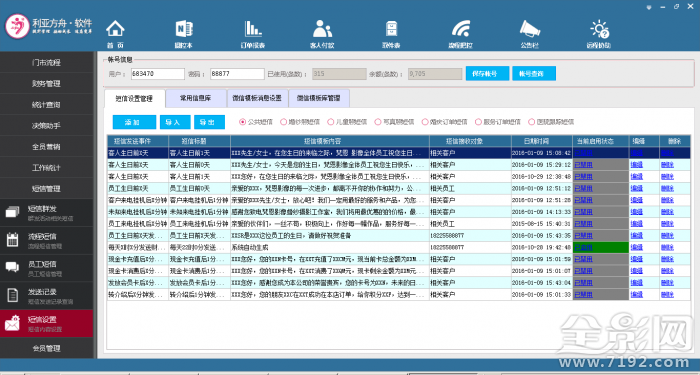Select the 婚庆订单短信 radio button
Viewport: 700px width, 375px height.
[425, 121]
